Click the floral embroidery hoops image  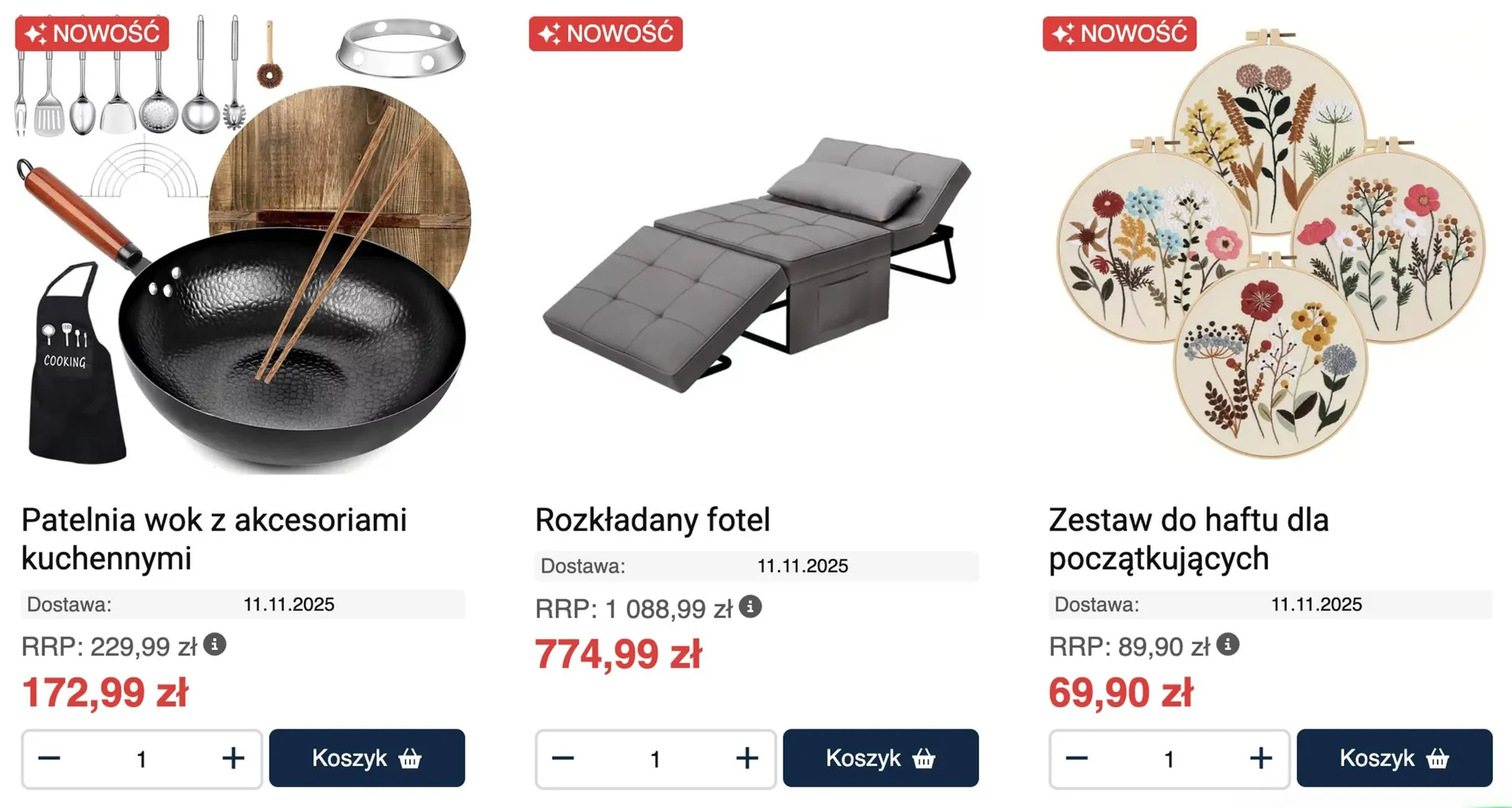click(1269, 244)
